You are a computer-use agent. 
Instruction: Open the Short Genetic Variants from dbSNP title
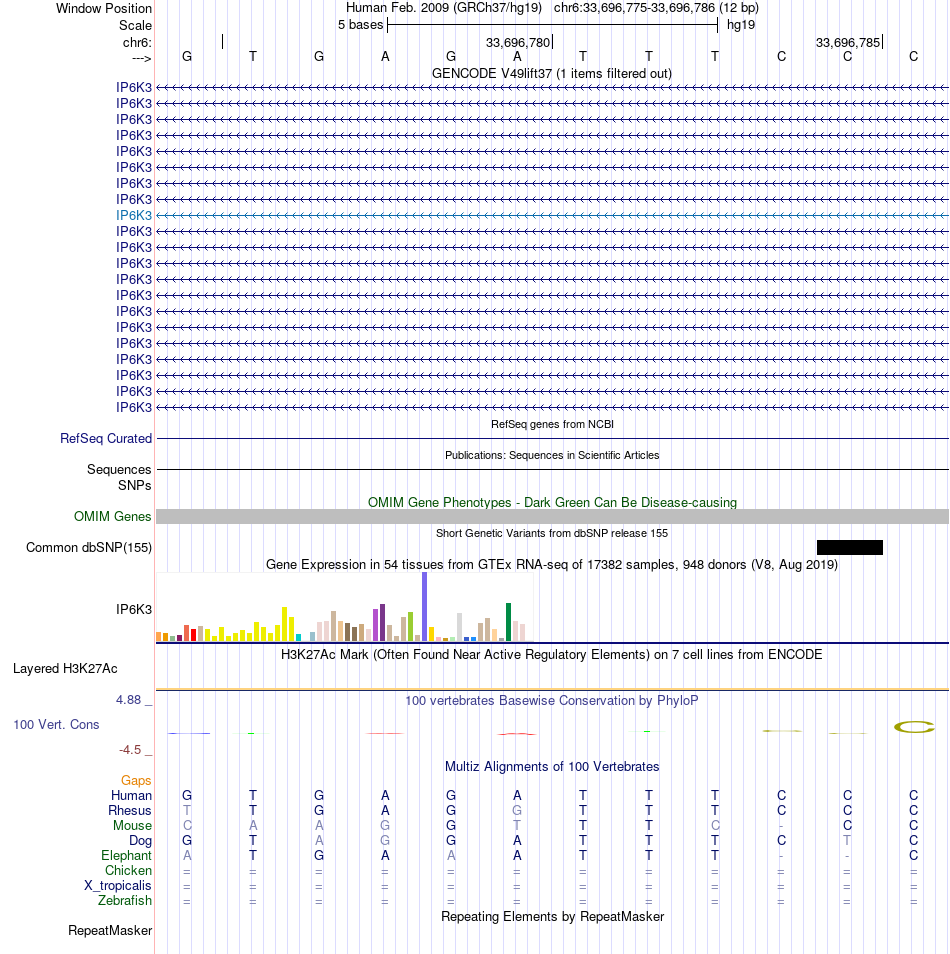551,533
